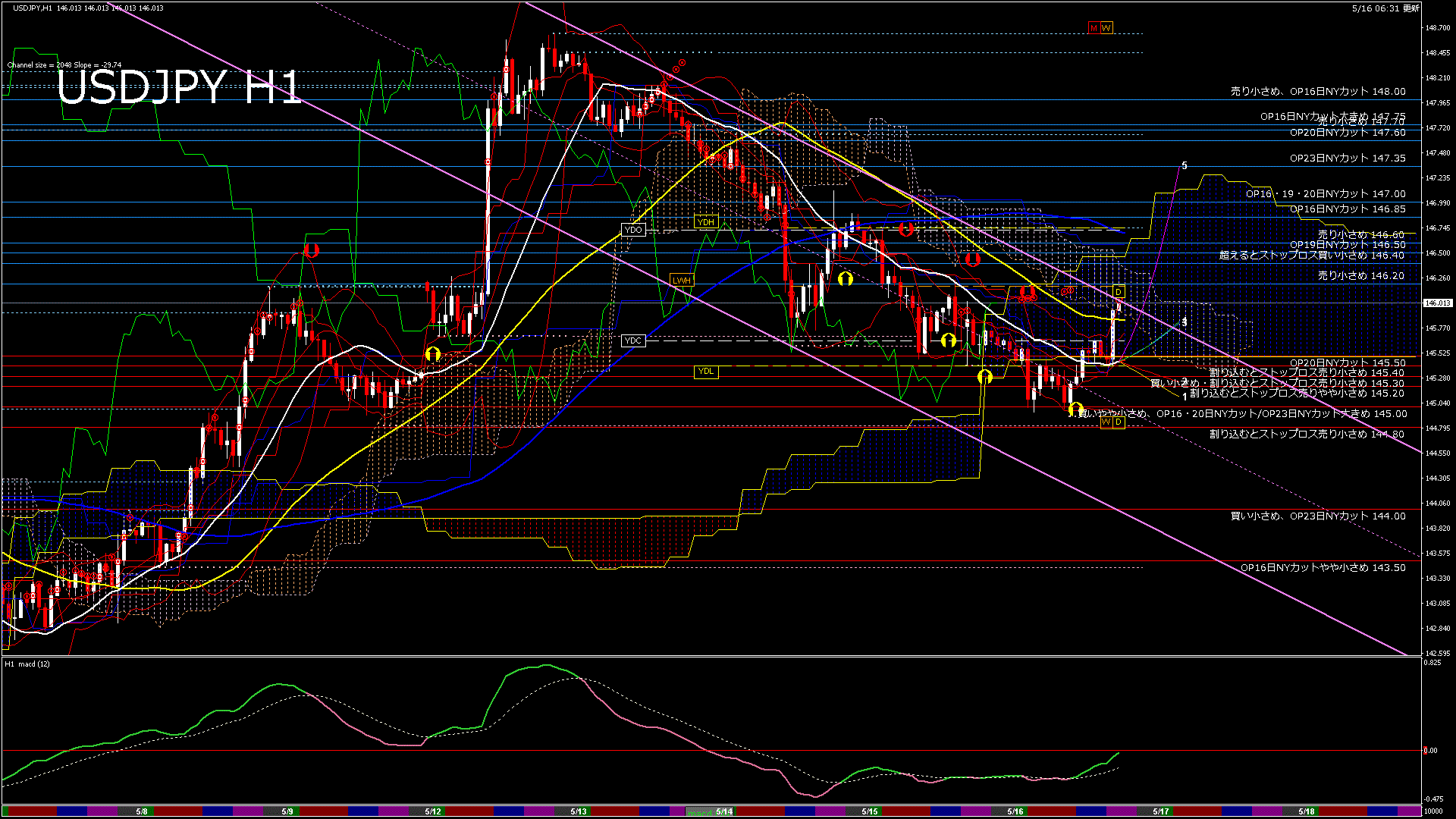
Task: Click the H1 macd (12) indicator label
Action: click(27, 664)
